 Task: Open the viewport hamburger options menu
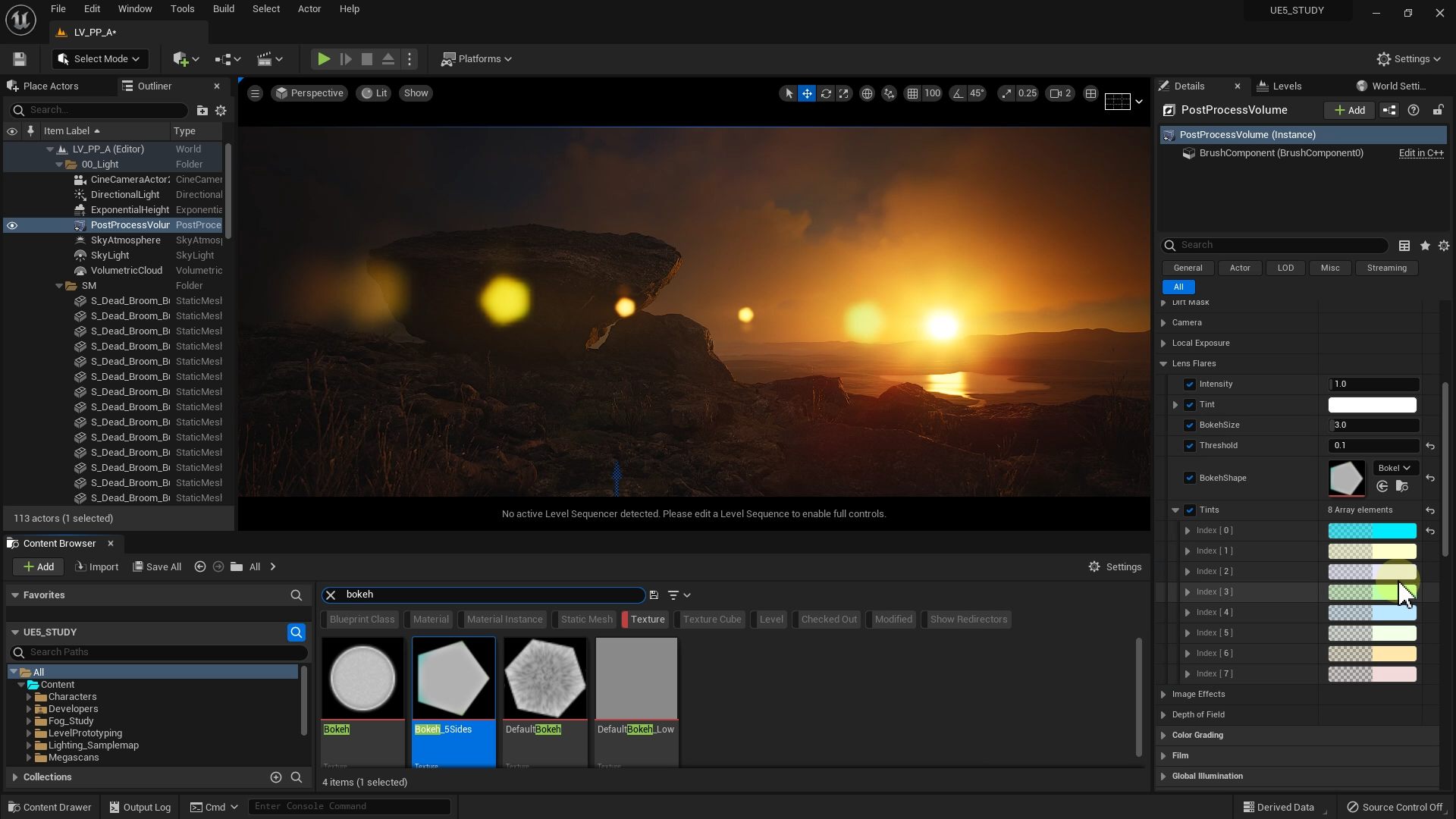(255, 93)
